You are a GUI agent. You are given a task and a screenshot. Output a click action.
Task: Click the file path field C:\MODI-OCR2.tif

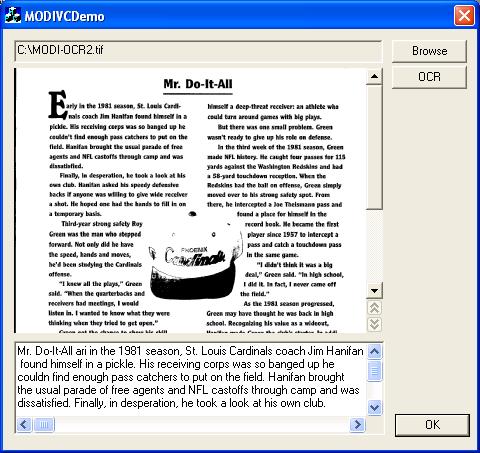click(x=198, y=51)
